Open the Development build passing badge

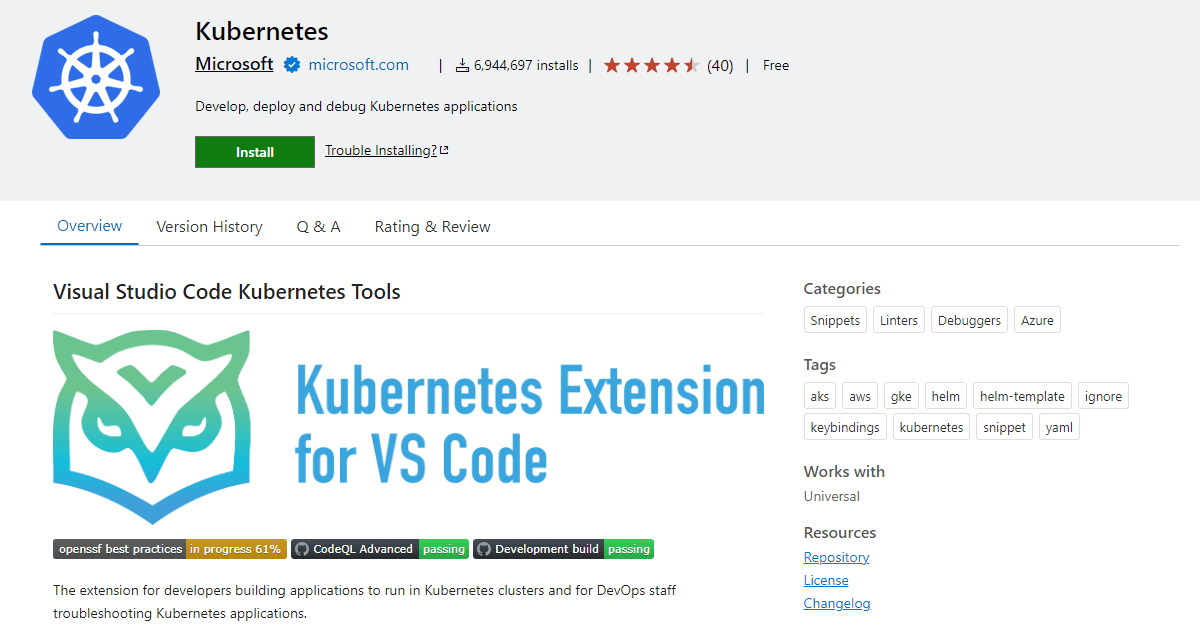(x=563, y=549)
